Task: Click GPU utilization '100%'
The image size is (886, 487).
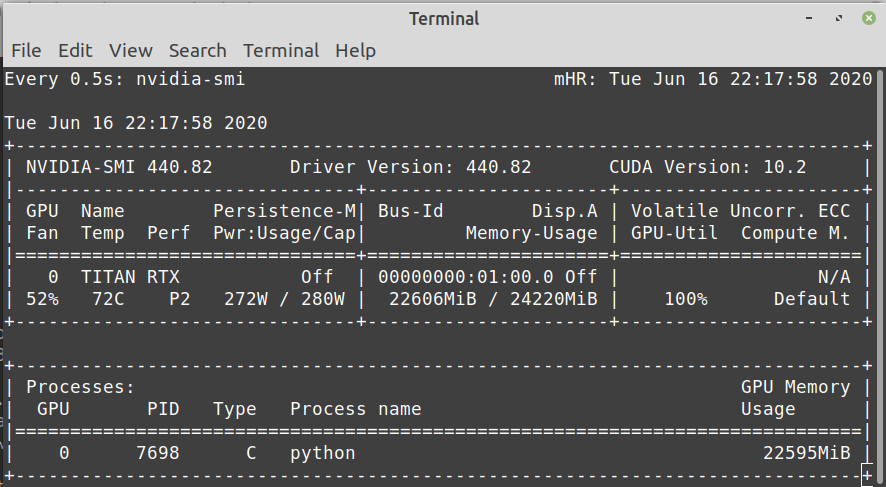Action: pyautogui.click(x=685, y=299)
